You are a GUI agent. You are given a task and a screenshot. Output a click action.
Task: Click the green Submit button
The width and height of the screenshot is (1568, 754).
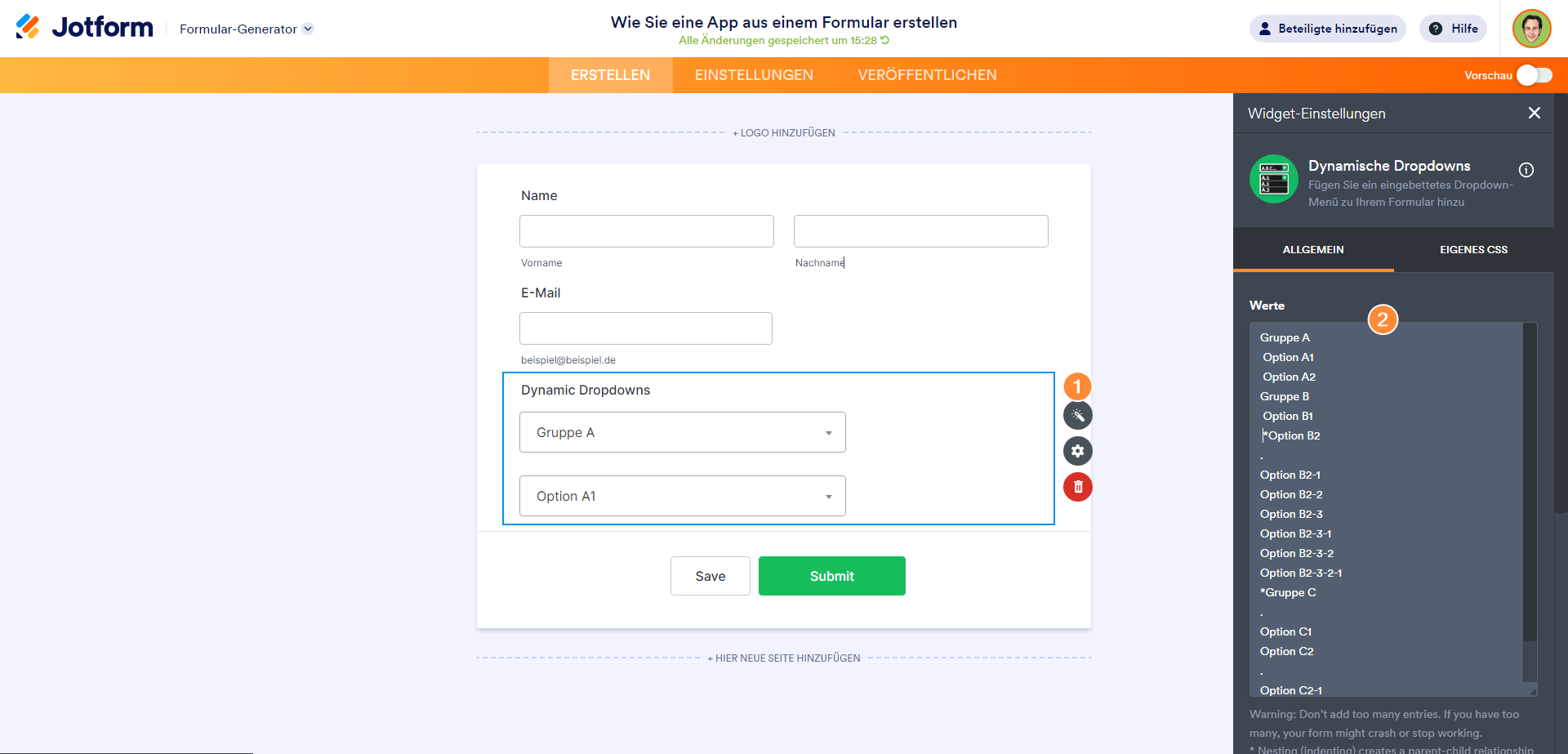831,576
